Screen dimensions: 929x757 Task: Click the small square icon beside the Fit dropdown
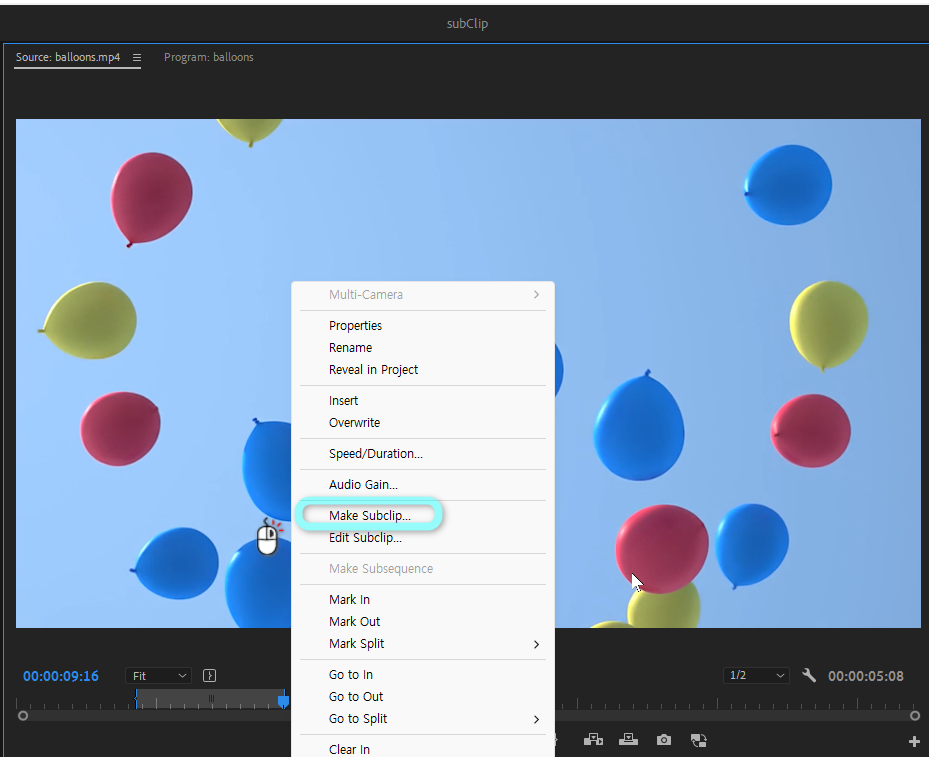click(x=210, y=676)
